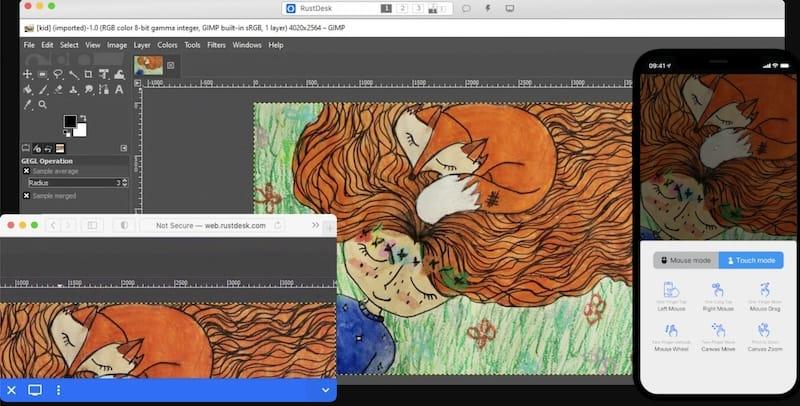Open the Edit menu
800x406 pixels.
coord(47,45)
